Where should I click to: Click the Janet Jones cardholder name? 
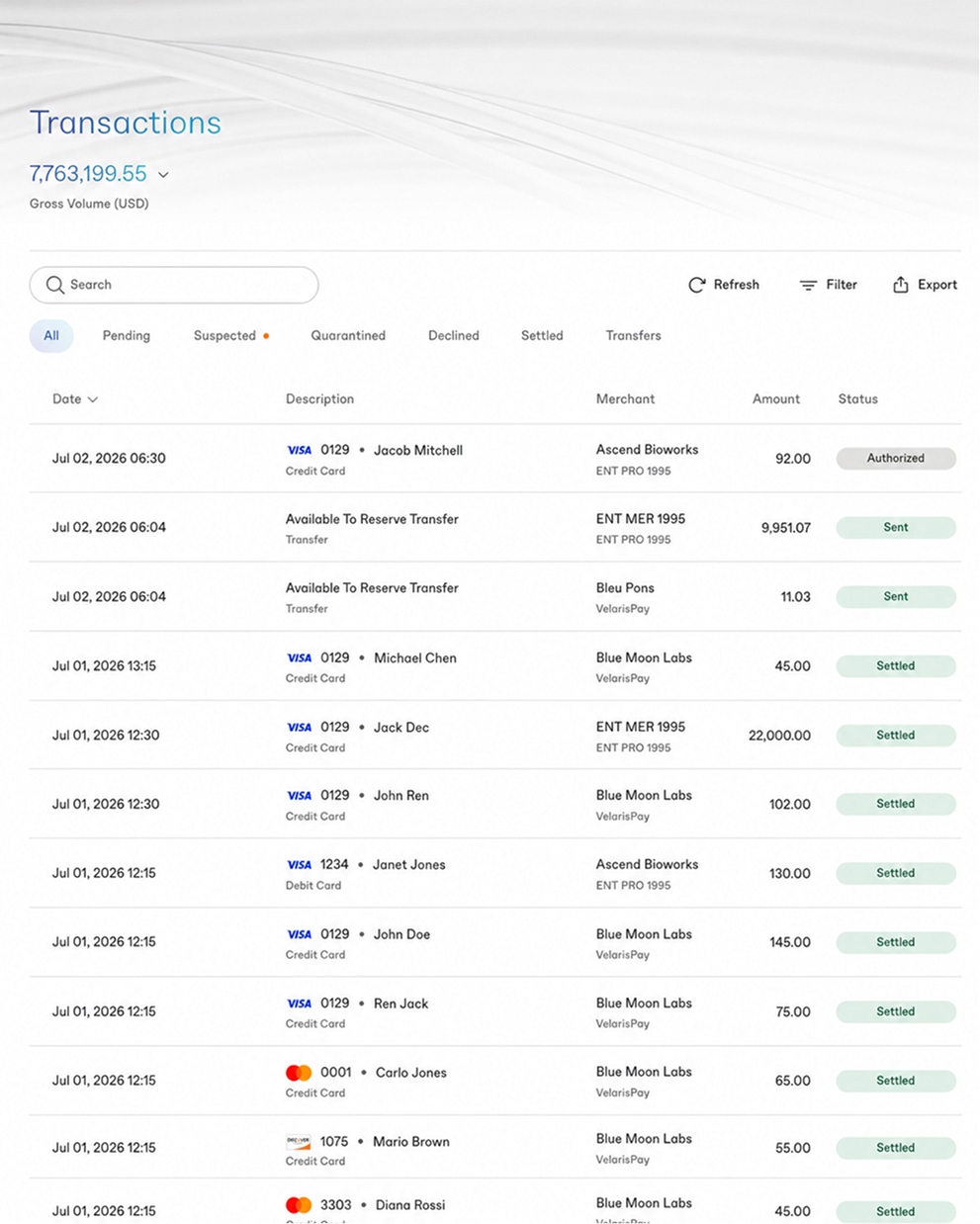coord(408,865)
